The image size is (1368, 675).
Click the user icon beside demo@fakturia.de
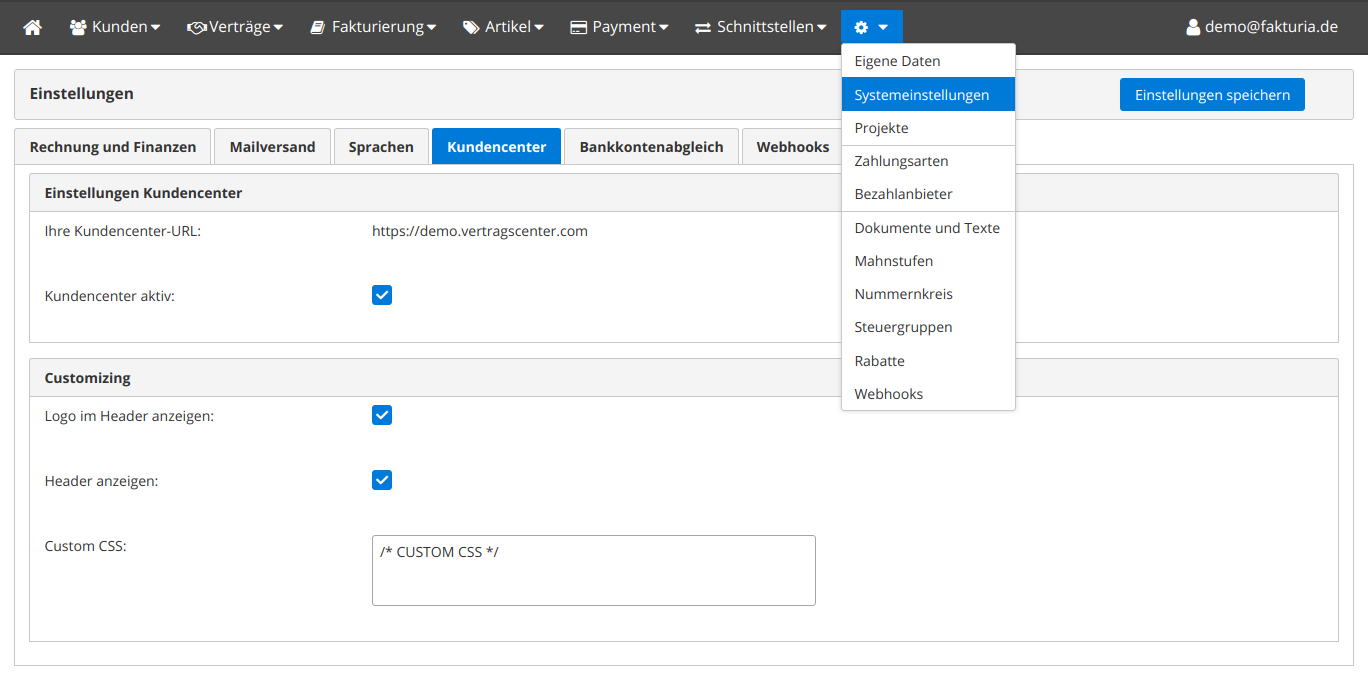[x=1192, y=27]
